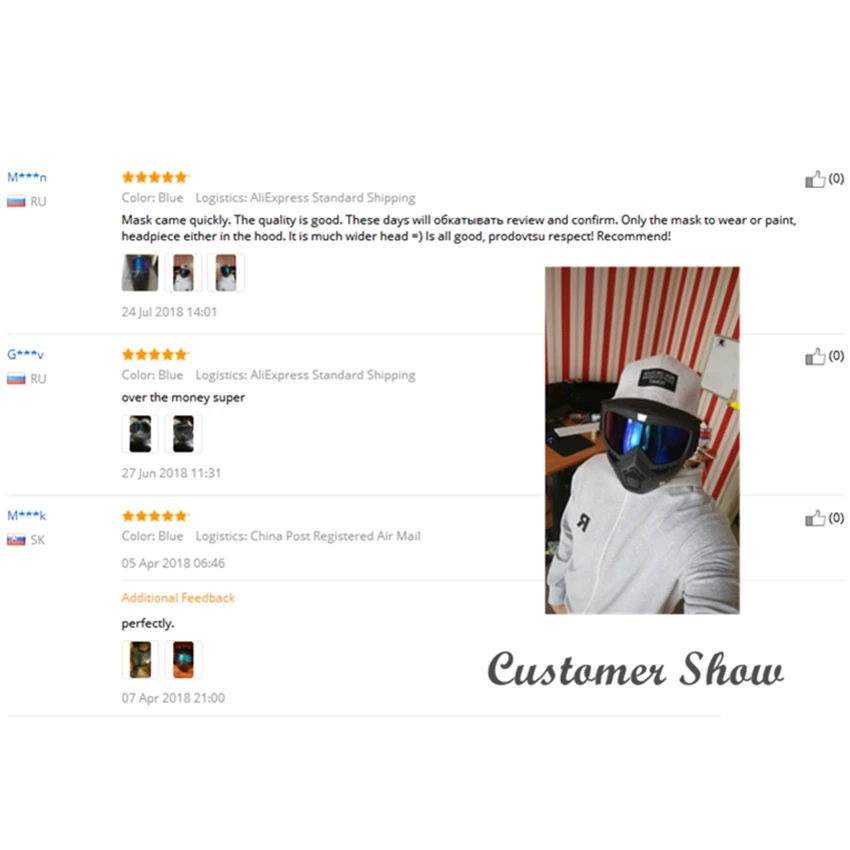Open first photo thumbnail in M***n's review
Viewport: 850px width, 850px height.
tap(140, 273)
